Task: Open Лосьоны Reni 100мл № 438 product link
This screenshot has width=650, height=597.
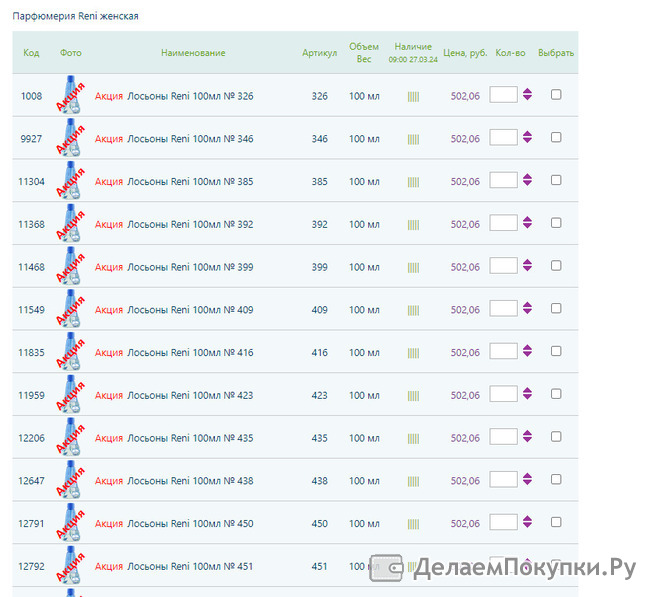Action: pos(190,481)
